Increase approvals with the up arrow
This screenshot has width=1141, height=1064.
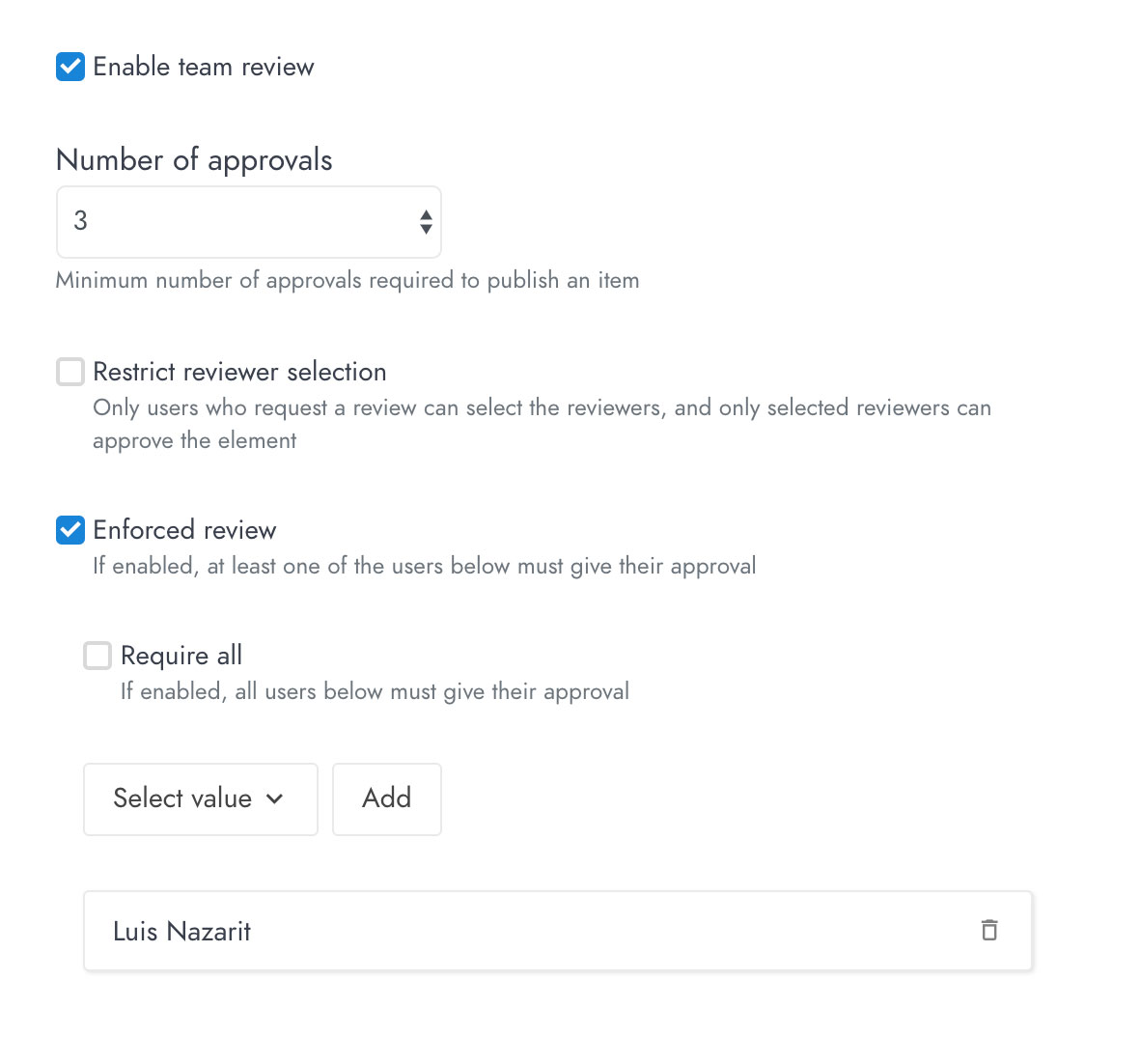(x=427, y=214)
